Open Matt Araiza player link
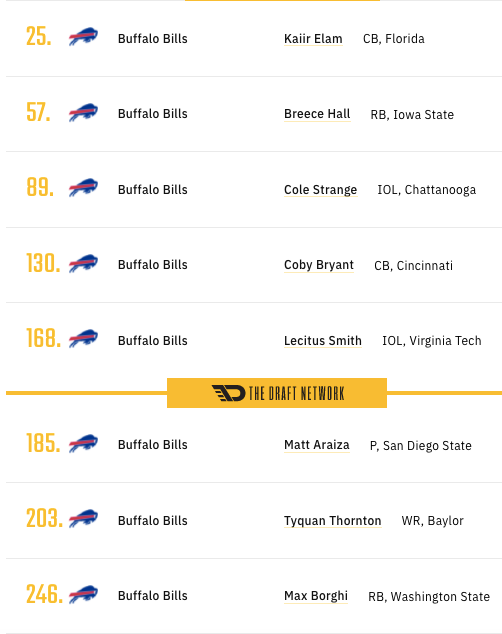Screen dimensions: 502x634 click(x=317, y=445)
